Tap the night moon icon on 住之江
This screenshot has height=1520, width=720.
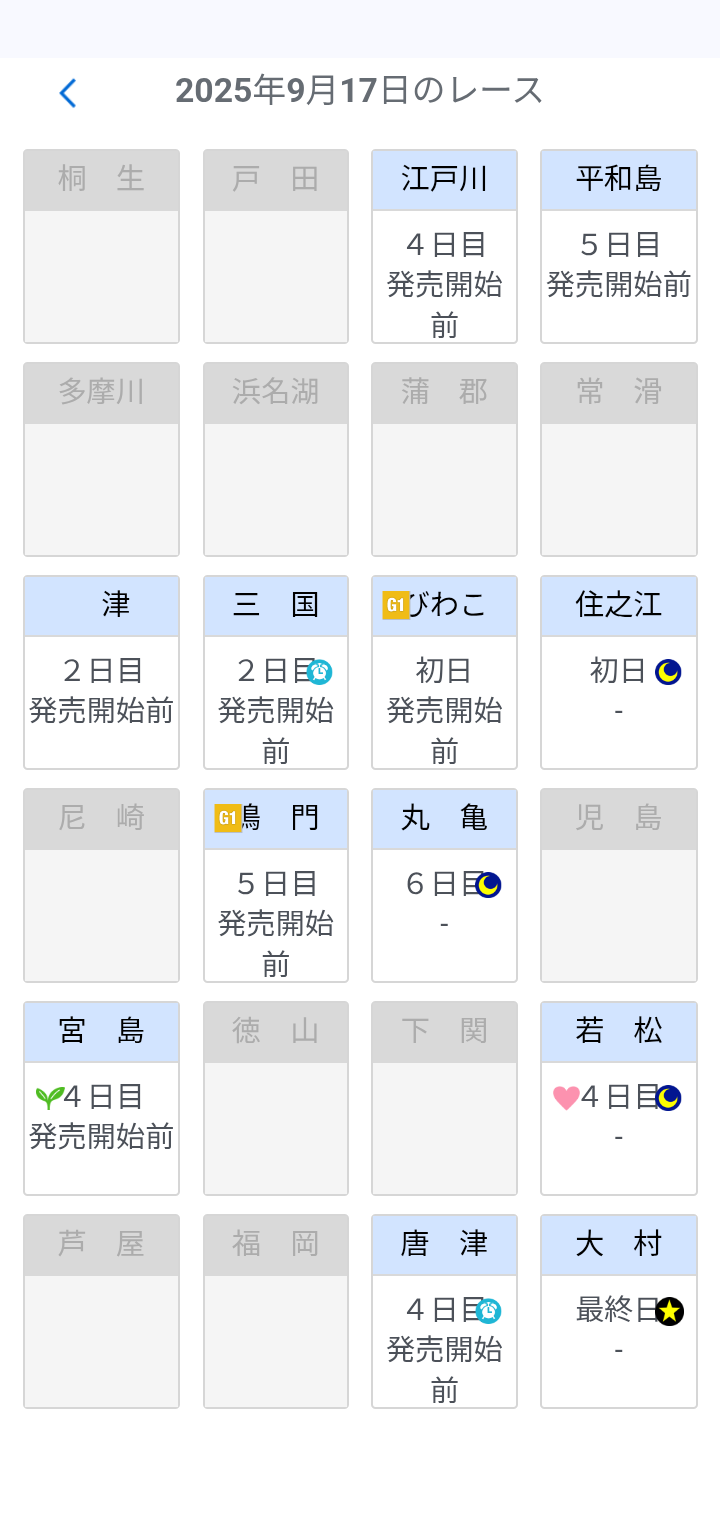[668, 672]
